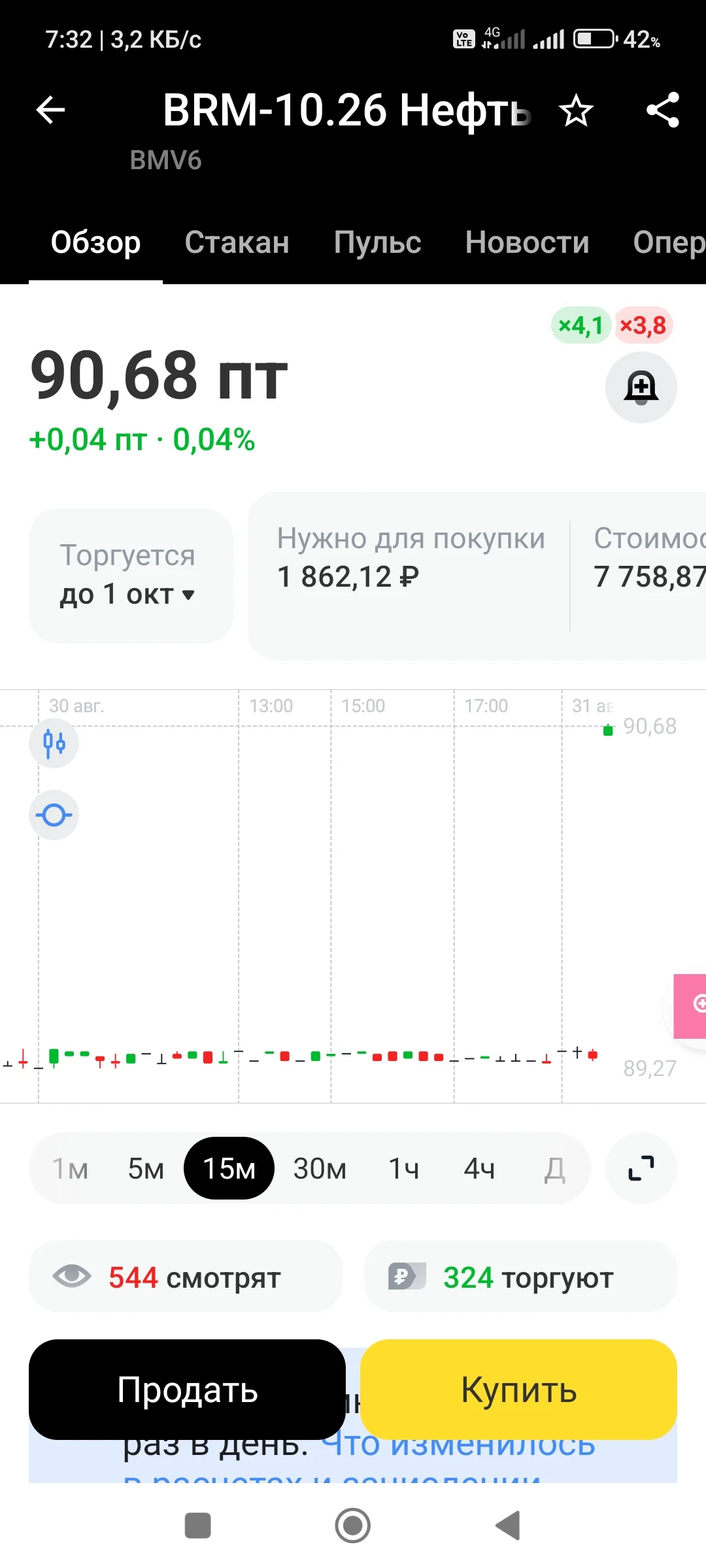Tap the eye icon beside 544 смотрят

pyautogui.click(x=72, y=1275)
